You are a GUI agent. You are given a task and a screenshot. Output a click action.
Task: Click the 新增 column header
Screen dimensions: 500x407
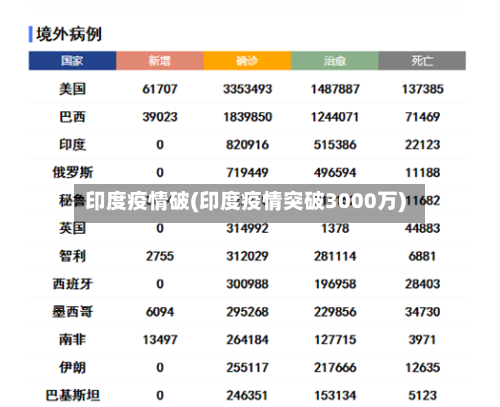(x=160, y=61)
